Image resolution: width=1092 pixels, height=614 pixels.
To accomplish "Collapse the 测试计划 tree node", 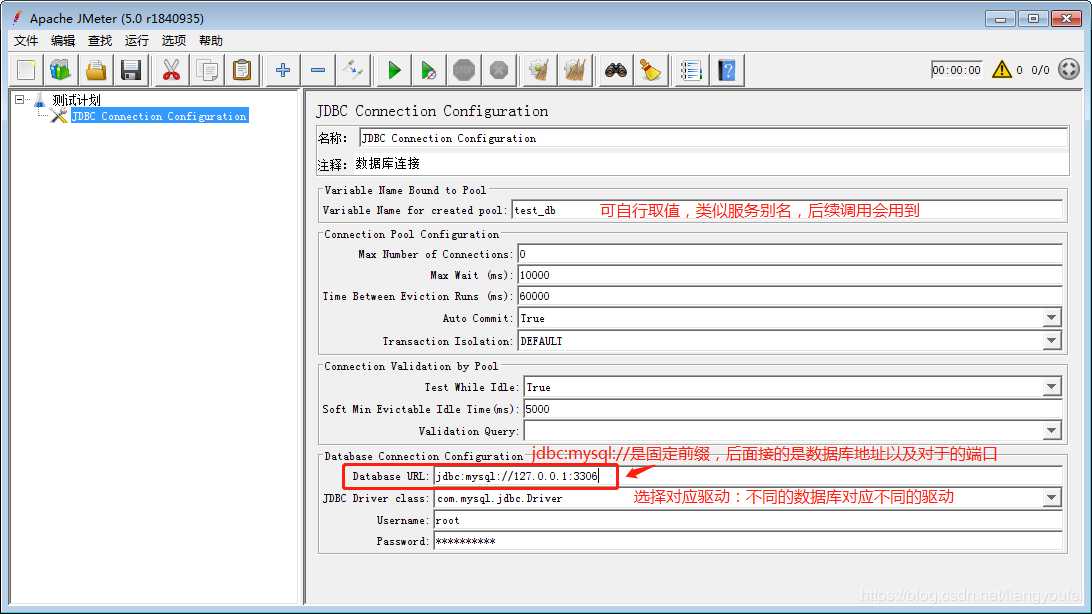I will tap(20, 100).
